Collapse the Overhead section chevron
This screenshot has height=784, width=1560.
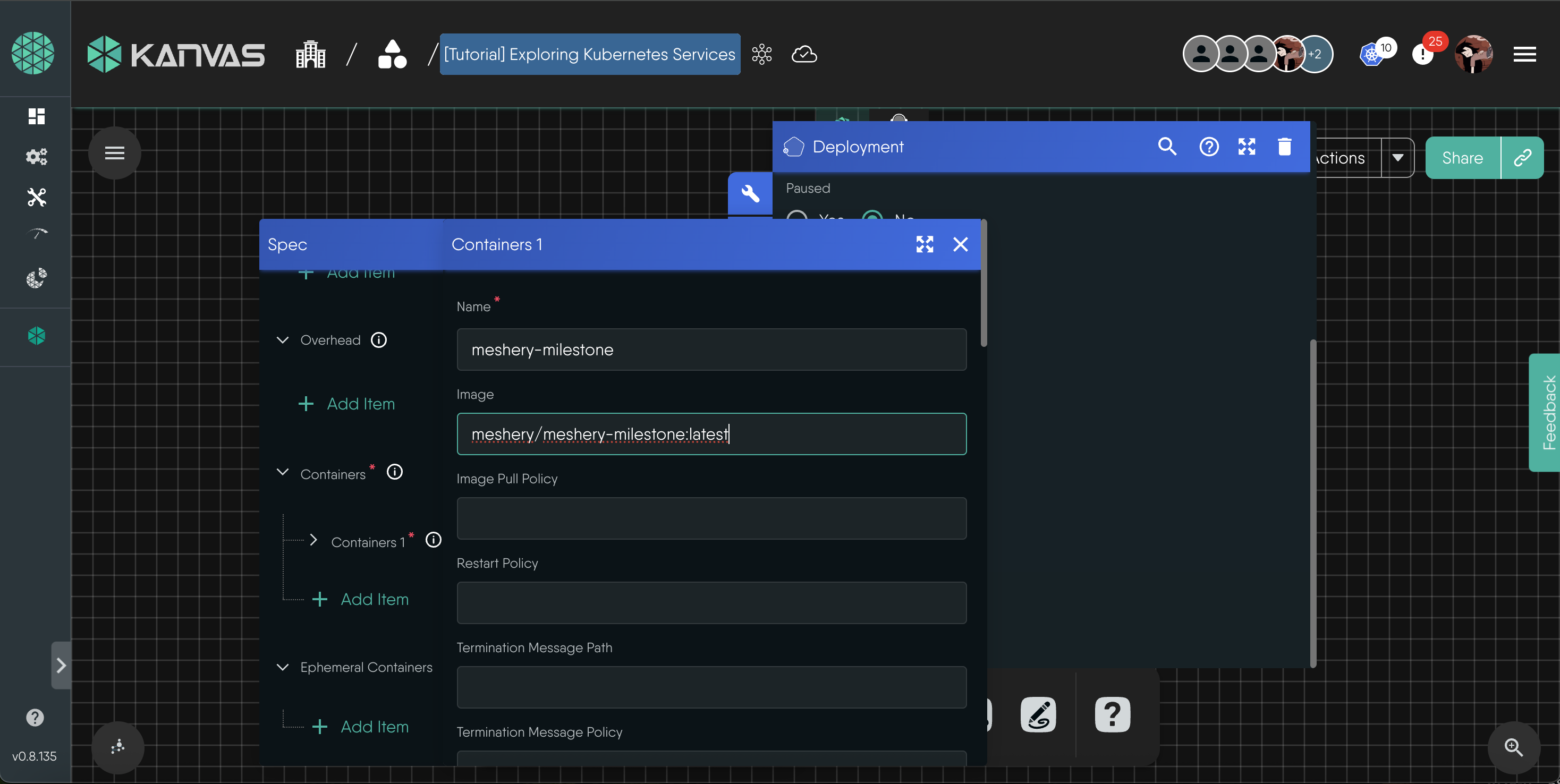tap(282, 340)
